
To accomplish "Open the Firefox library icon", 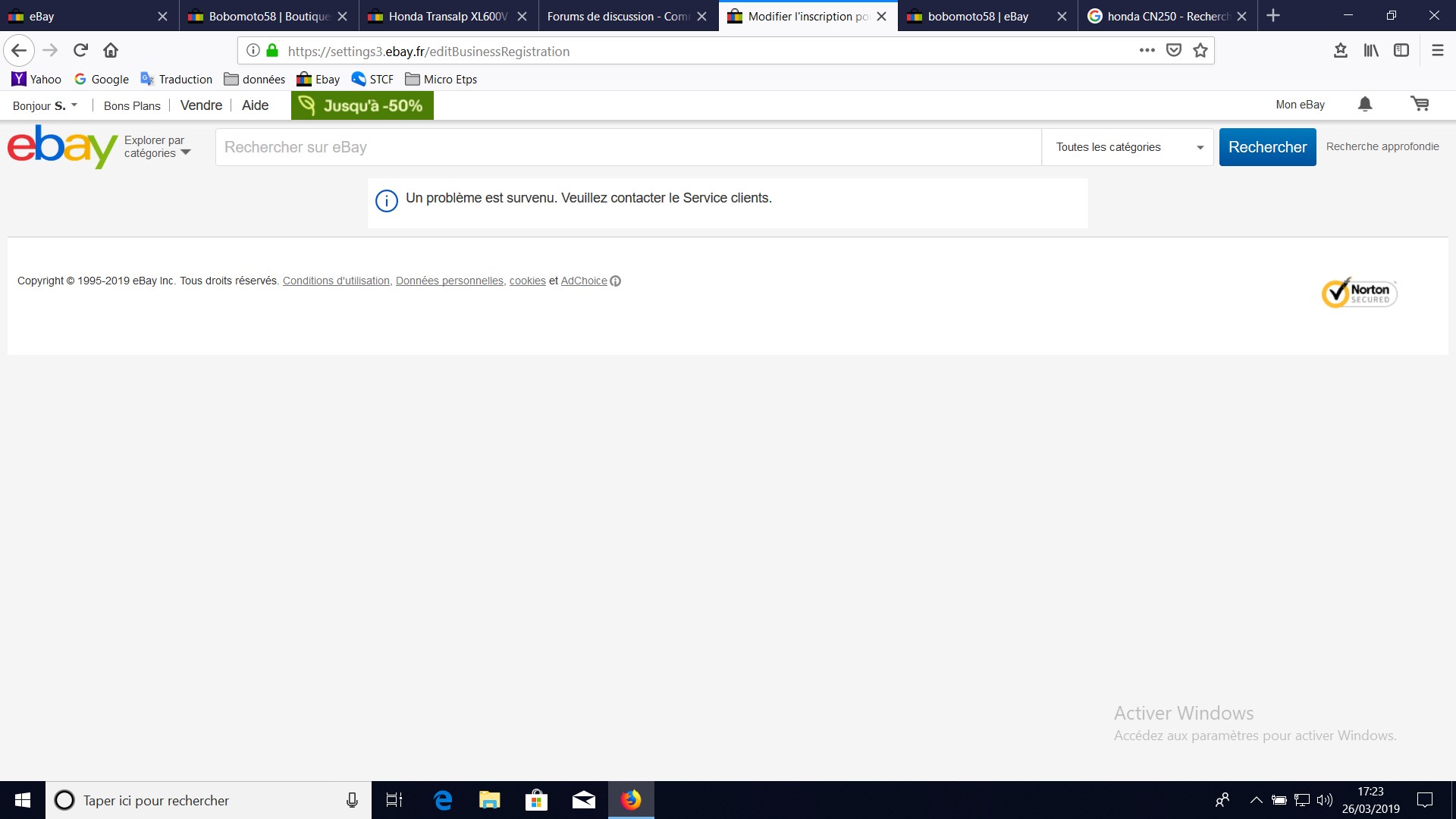I will tap(1371, 51).
